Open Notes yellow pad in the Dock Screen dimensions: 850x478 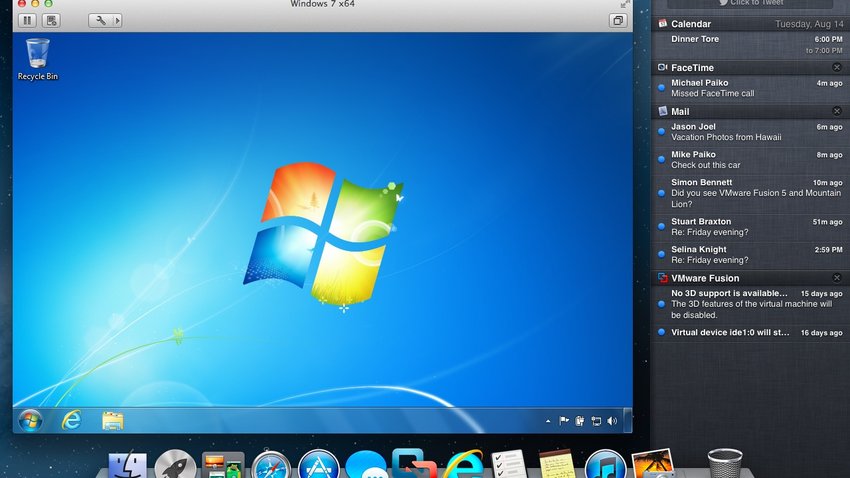click(x=557, y=465)
